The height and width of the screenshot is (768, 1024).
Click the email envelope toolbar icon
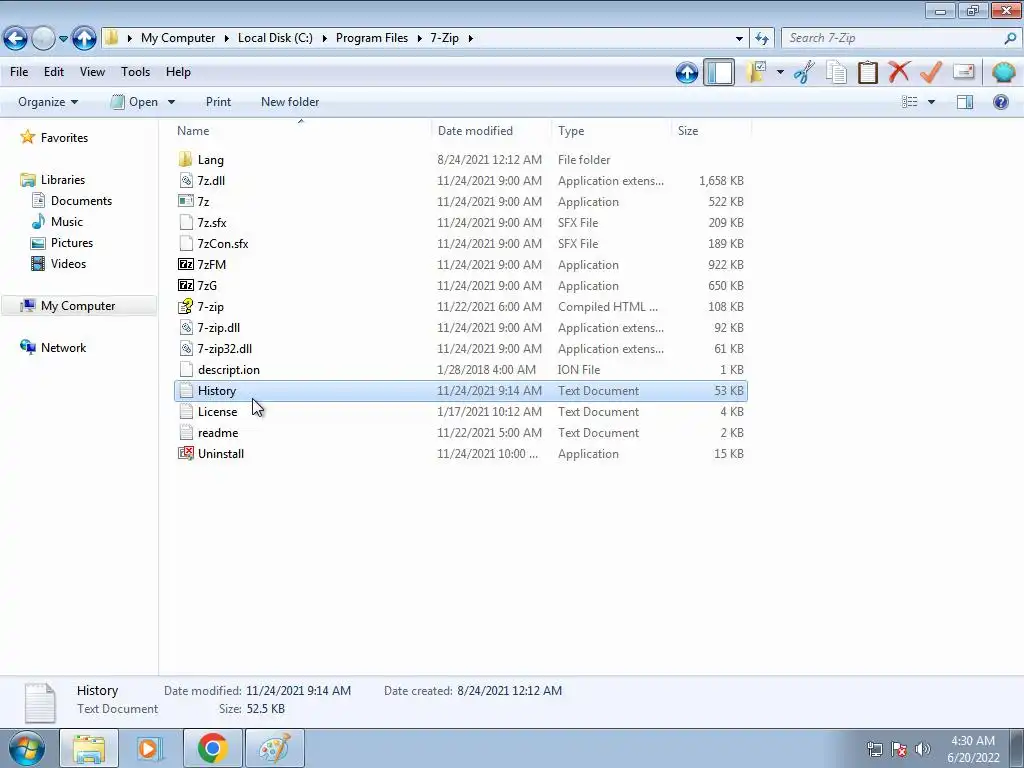(x=963, y=72)
